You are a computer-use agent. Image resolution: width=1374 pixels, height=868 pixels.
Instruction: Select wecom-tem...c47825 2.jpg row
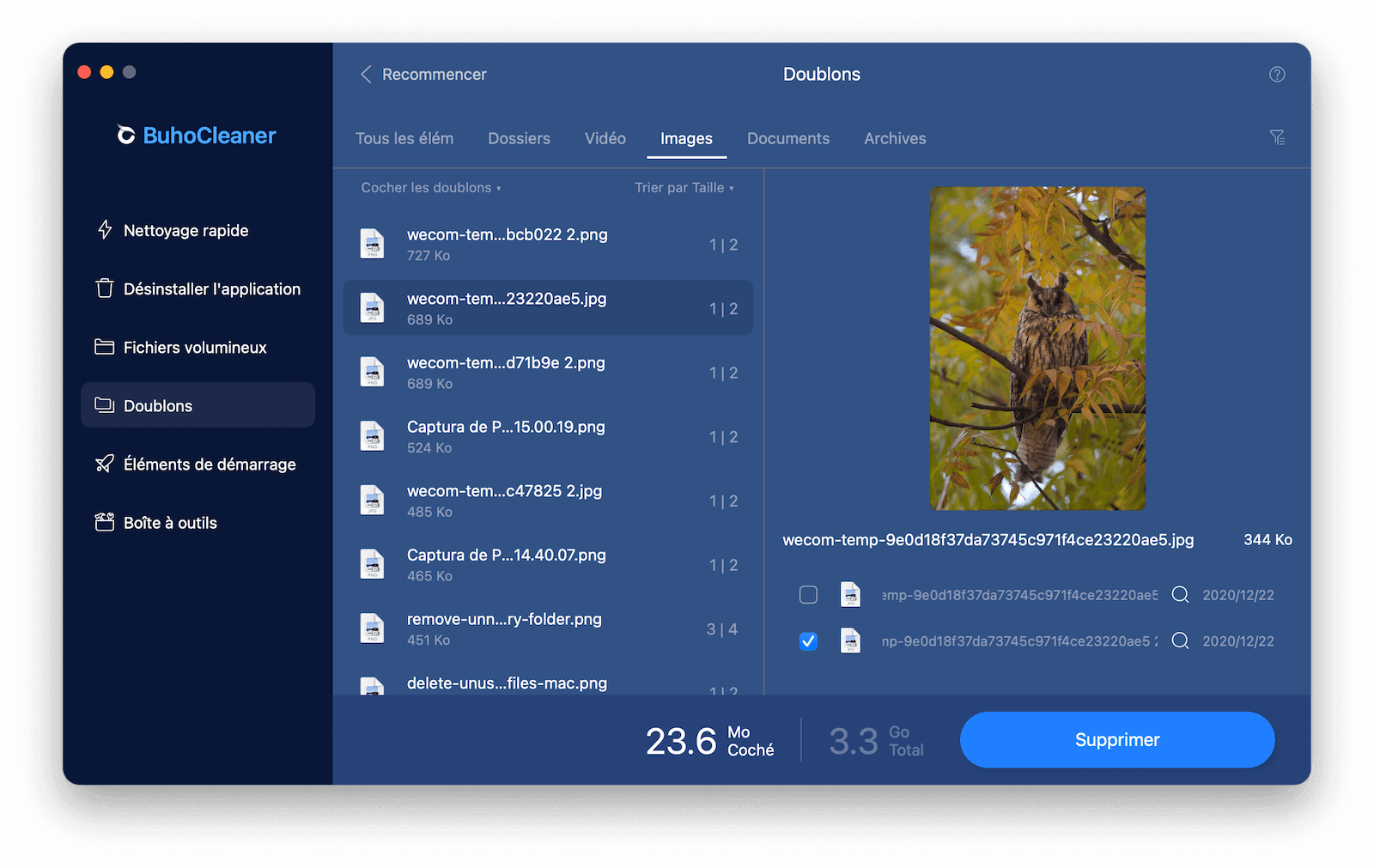click(x=548, y=501)
